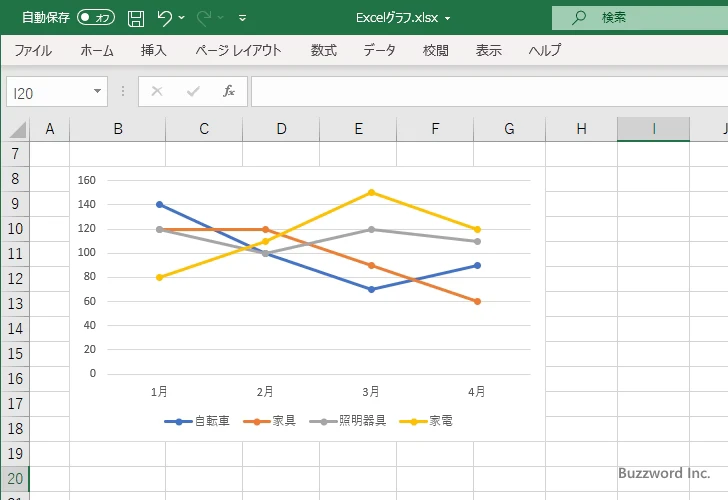This screenshot has width=728, height=500.
Task: Select row 19 header
Action: point(15,454)
